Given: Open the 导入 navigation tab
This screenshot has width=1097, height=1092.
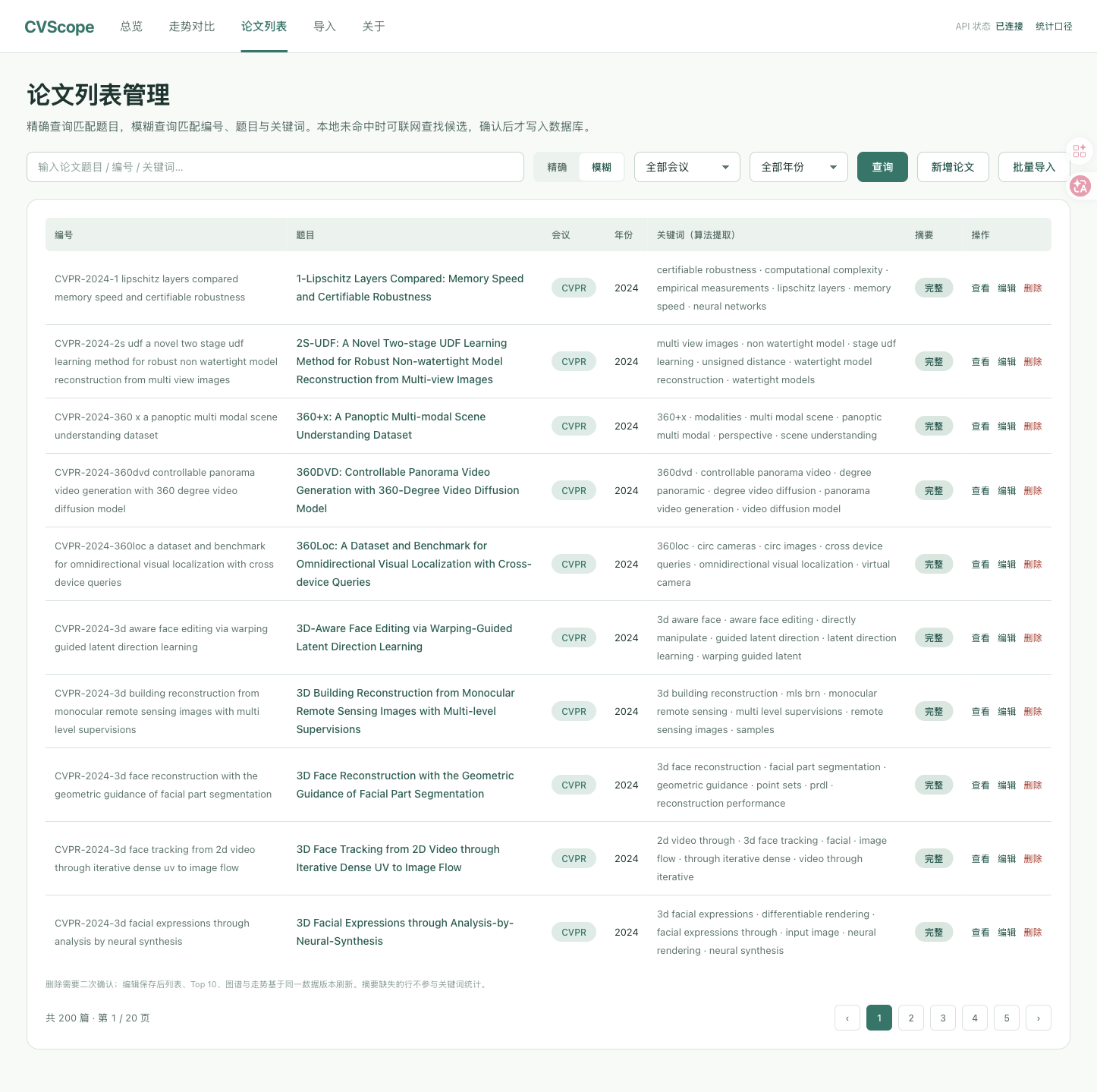Looking at the screenshot, I should coord(325,27).
